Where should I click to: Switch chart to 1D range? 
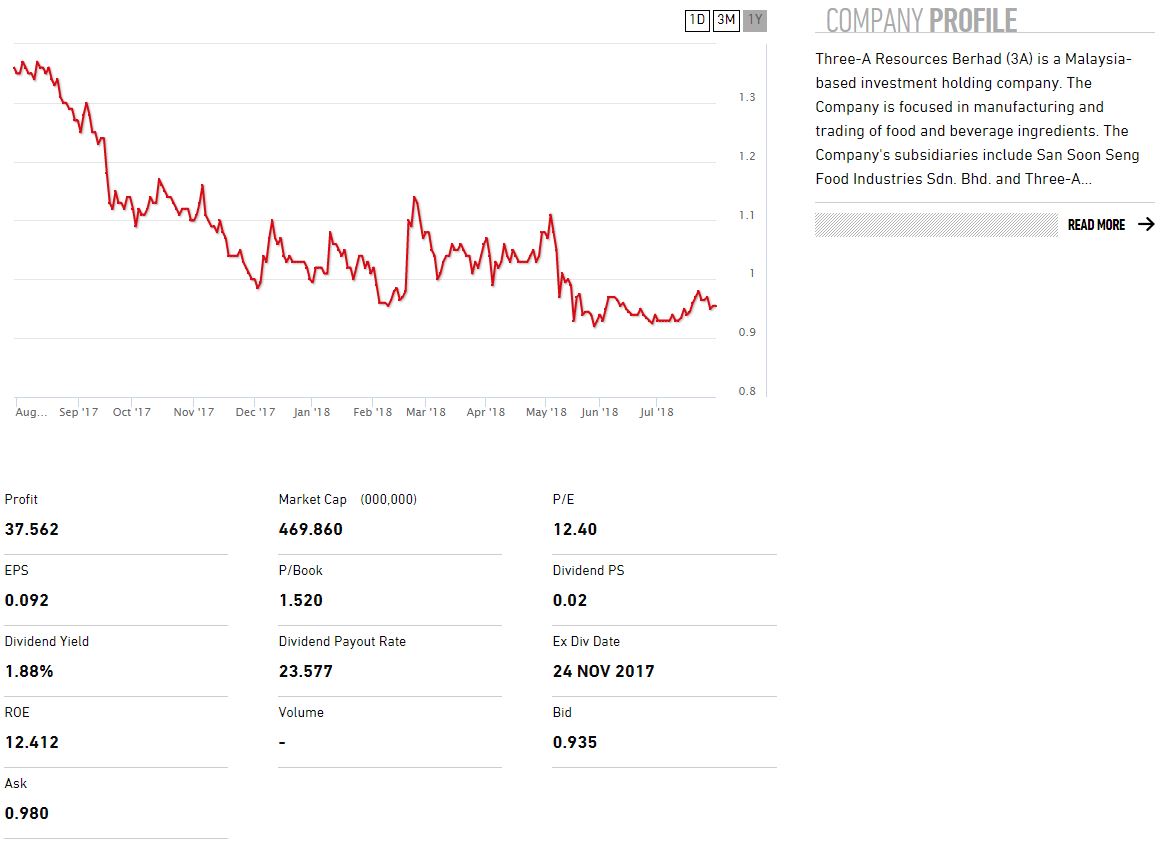click(x=697, y=20)
